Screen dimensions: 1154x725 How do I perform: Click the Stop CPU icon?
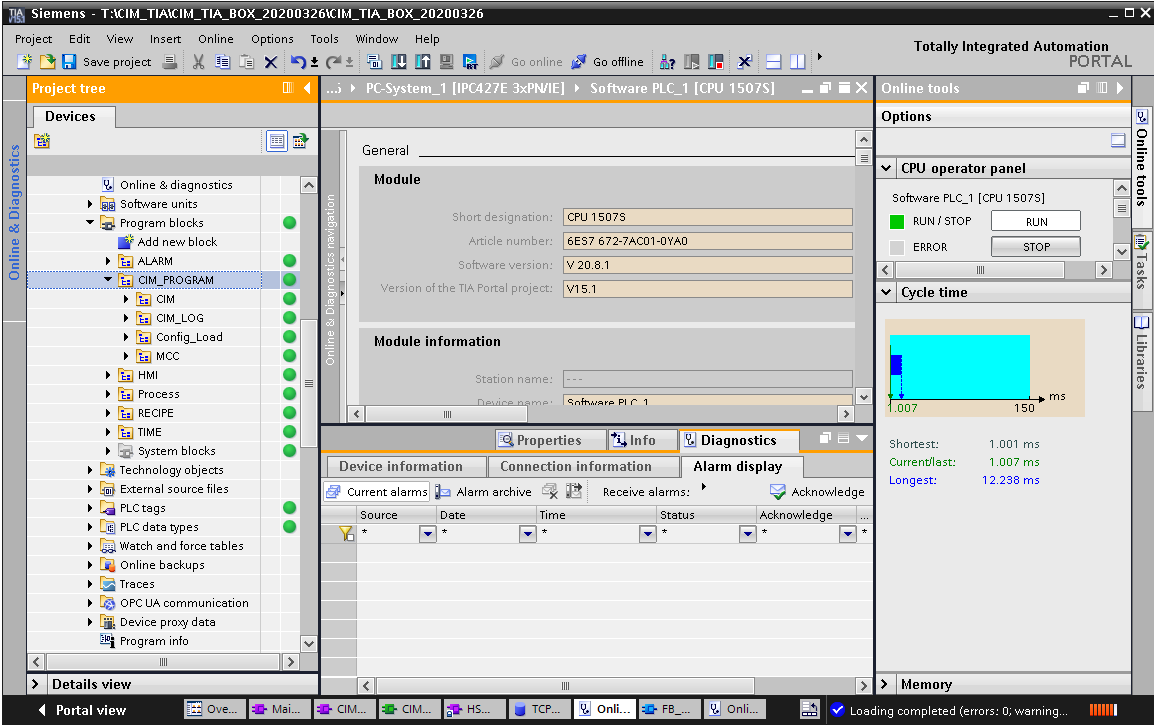pyautogui.click(x=715, y=62)
